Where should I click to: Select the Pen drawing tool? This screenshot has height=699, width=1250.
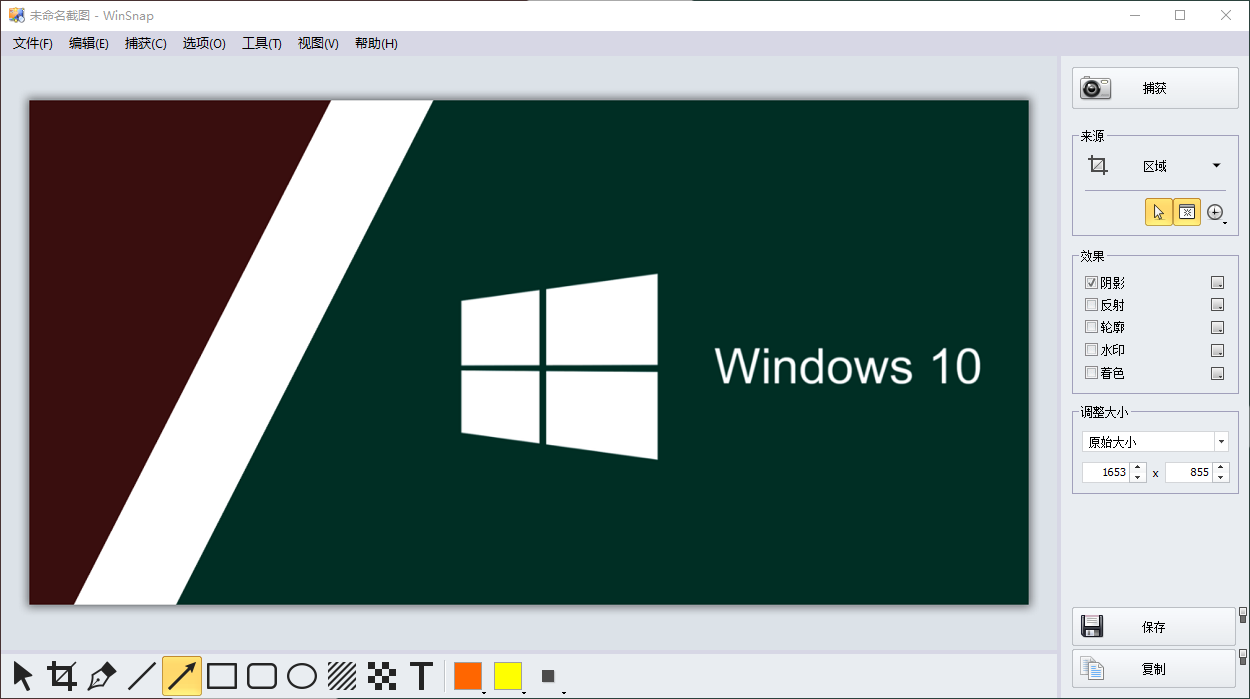pos(102,676)
